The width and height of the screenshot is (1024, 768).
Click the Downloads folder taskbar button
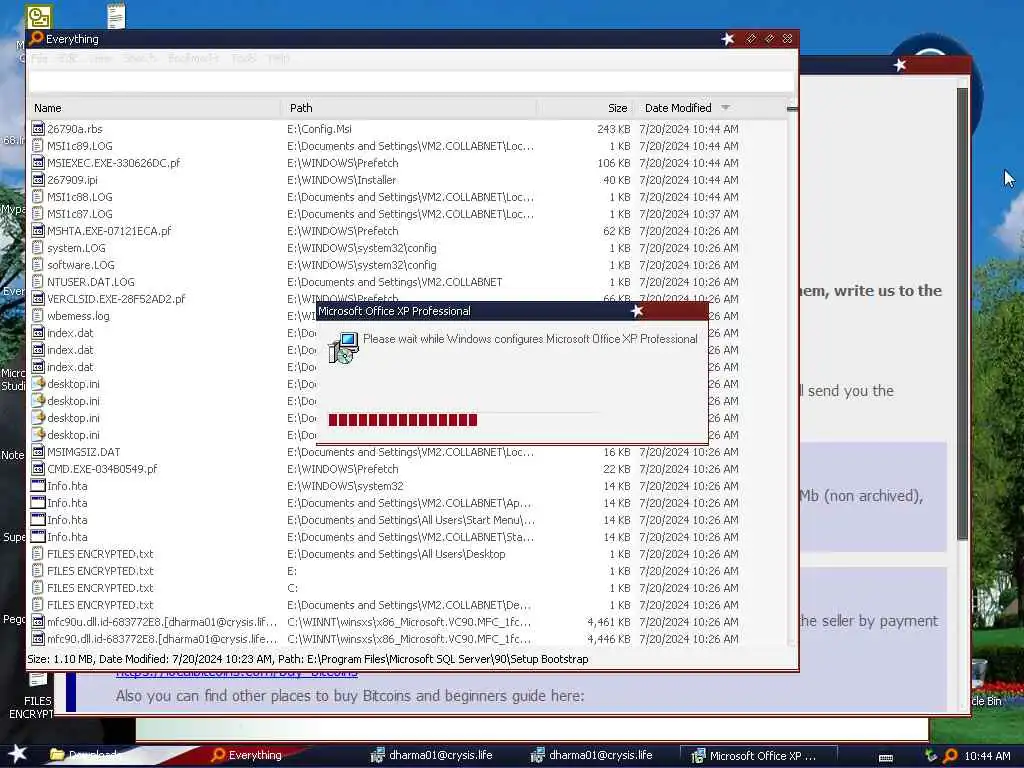pos(85,755)
